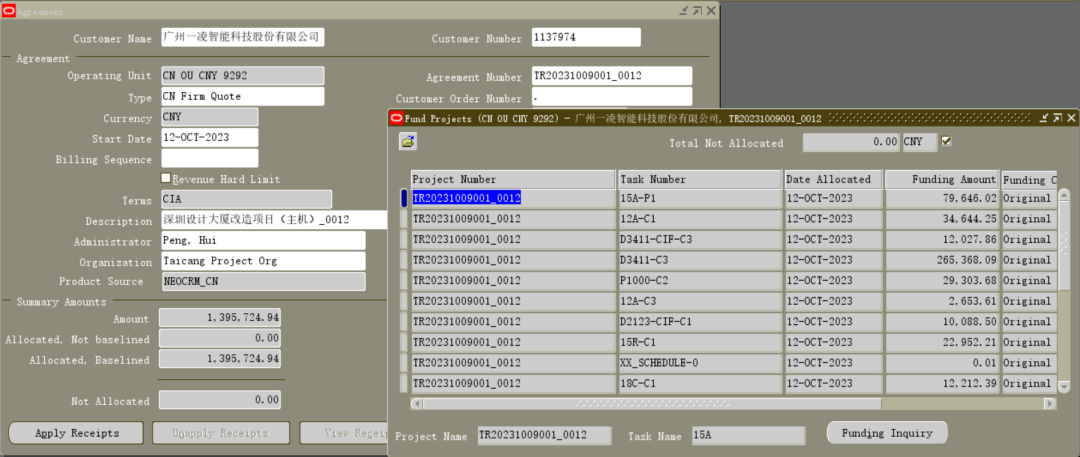Image resolution: width=1080 pixels, height=457 pixels.
Task: Click funding amount 34,644.25
Action: click(x=942, y=219)
